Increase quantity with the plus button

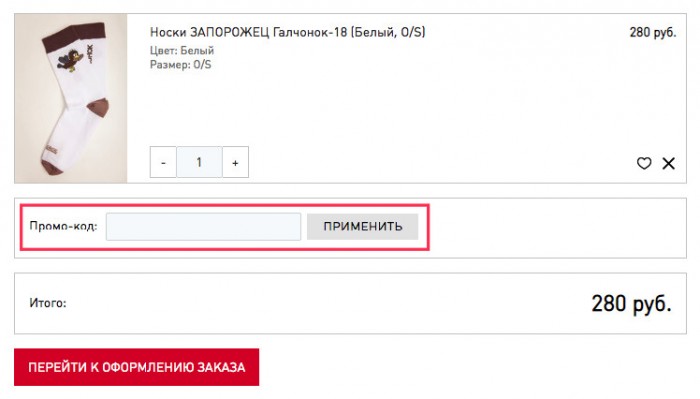[x=235, y=162]
